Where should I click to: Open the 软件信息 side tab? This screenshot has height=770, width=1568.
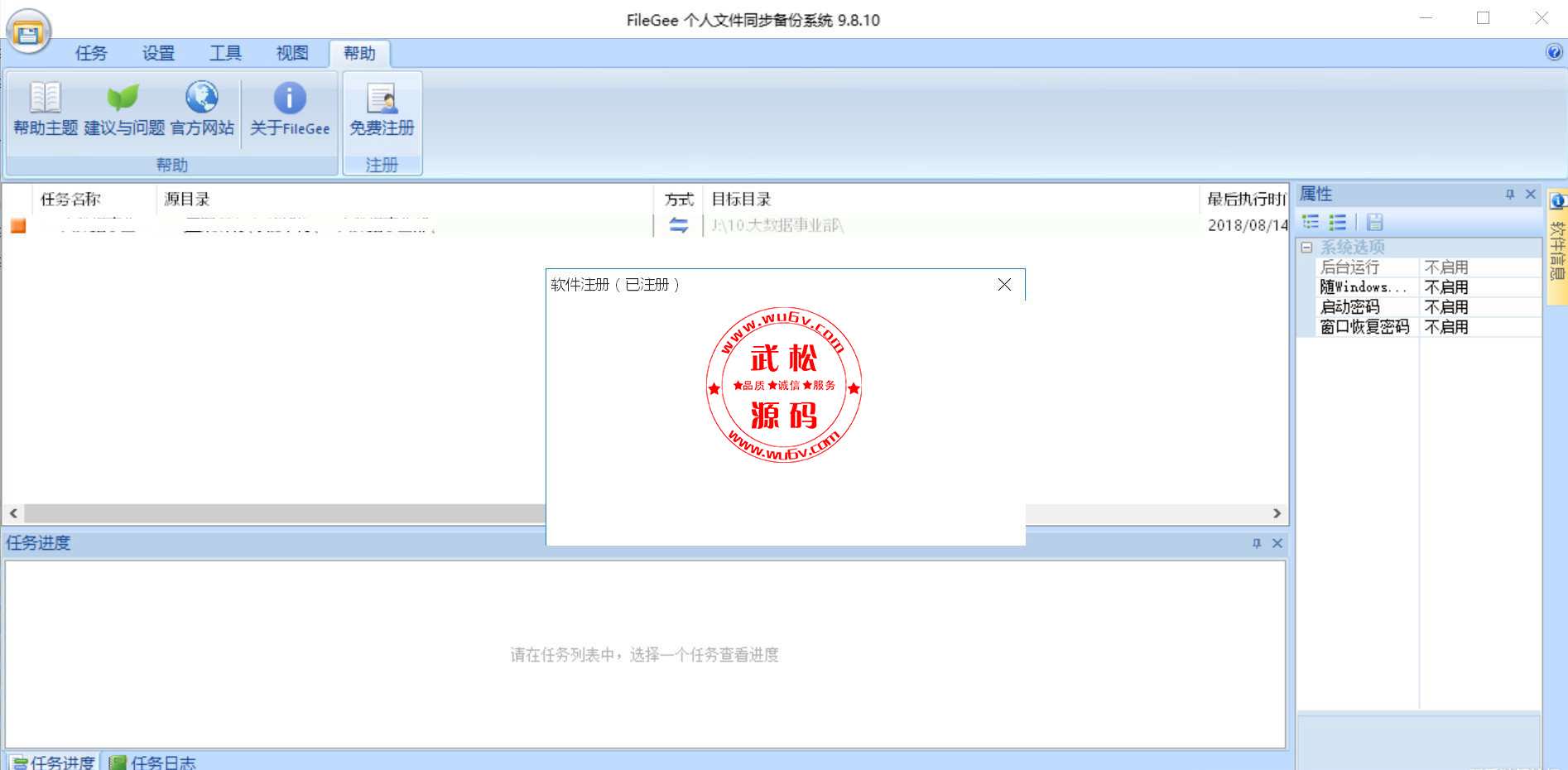click(1557, 247)
